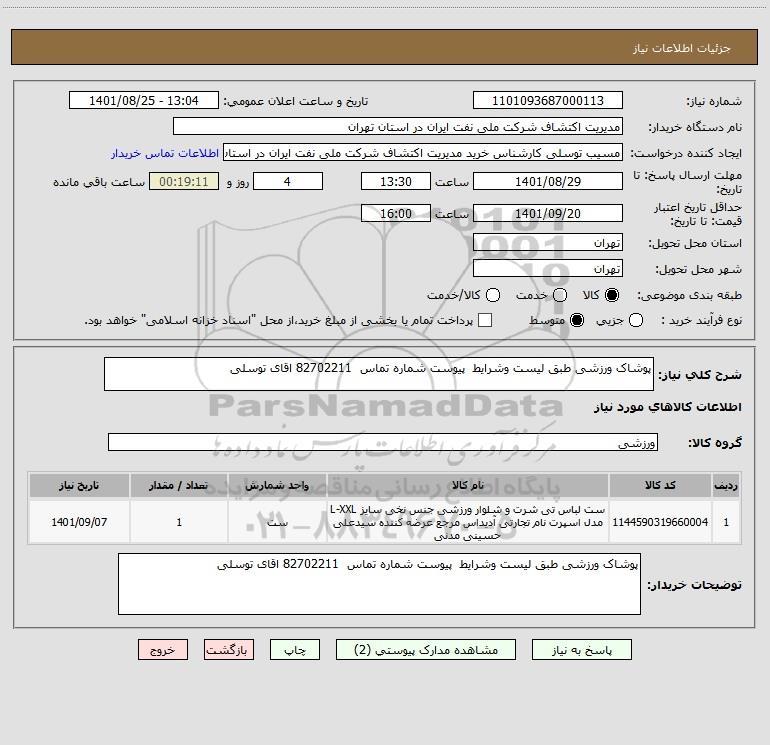Click the پاسخ به نیاز button
This screenshot has height=745, width=770.
pyautogui.click(x=581, y=650)
